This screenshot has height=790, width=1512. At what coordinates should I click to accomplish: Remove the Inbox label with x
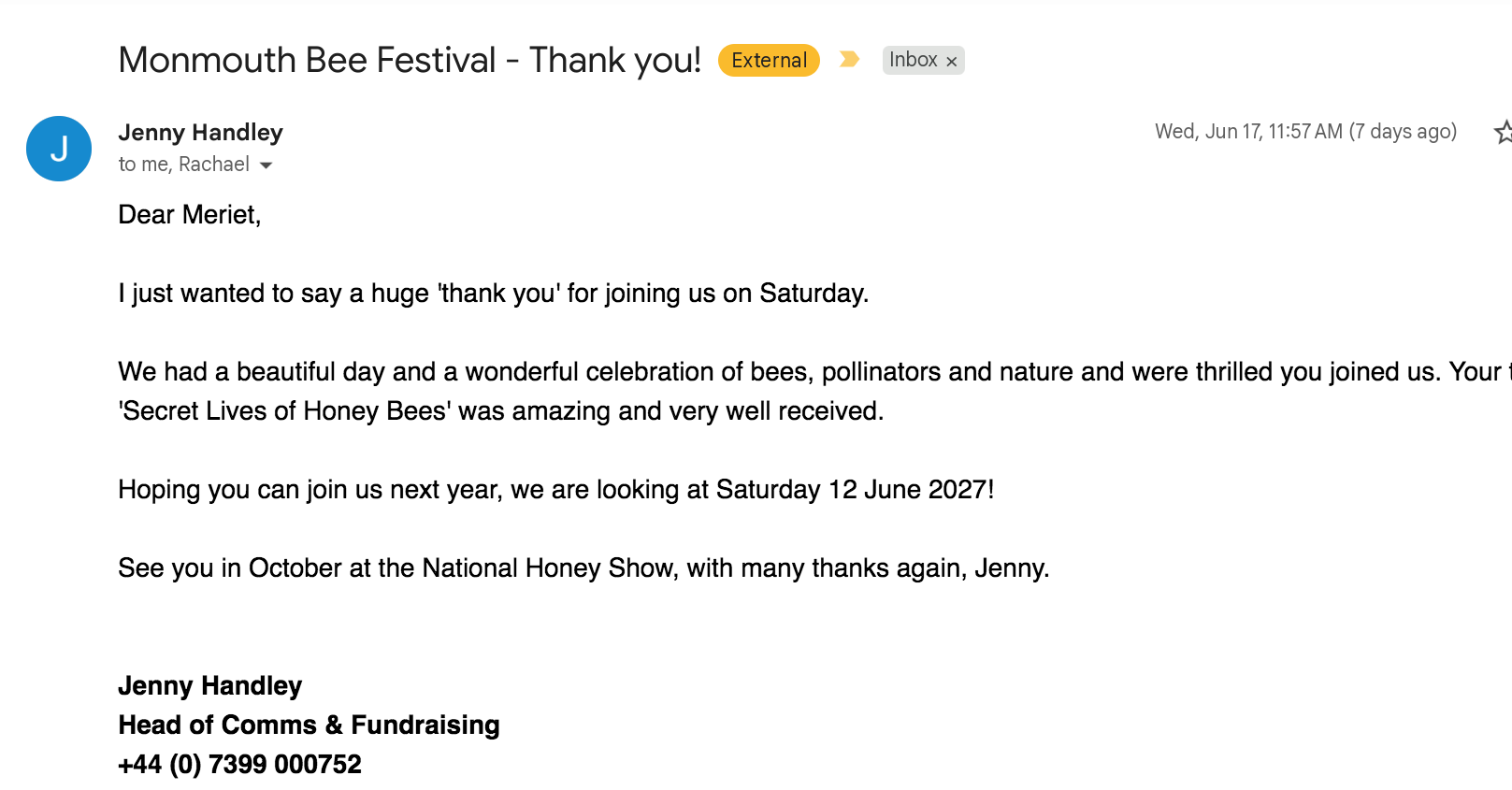click(952, 62)
